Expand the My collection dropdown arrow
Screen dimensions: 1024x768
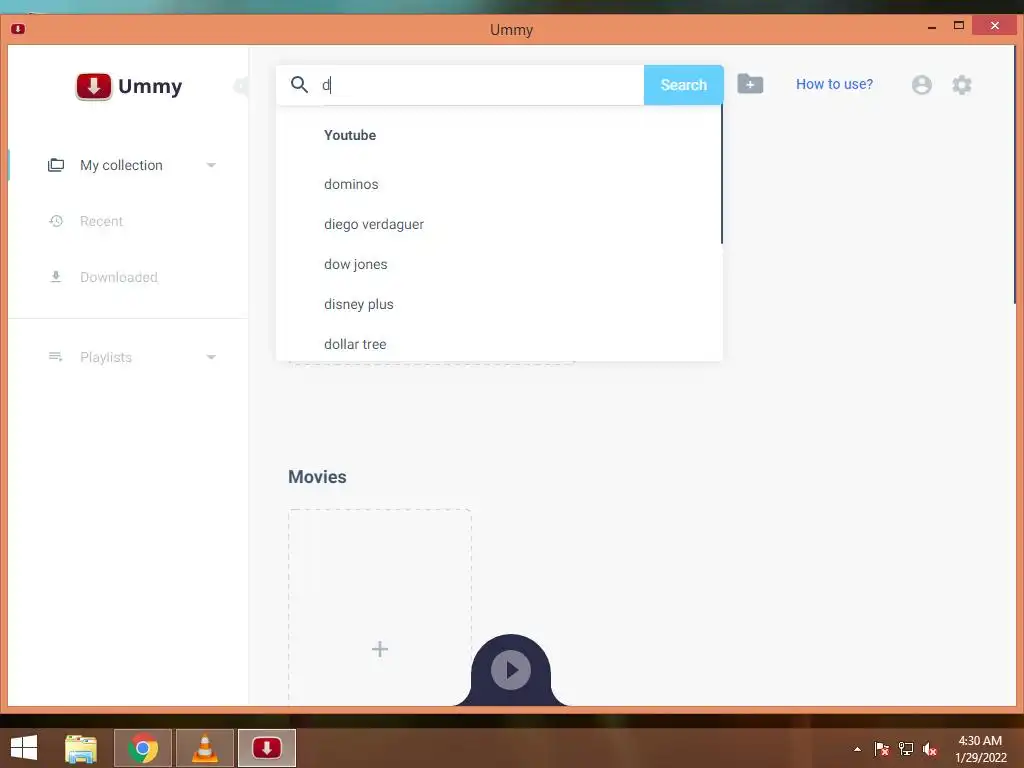[211, 165]
